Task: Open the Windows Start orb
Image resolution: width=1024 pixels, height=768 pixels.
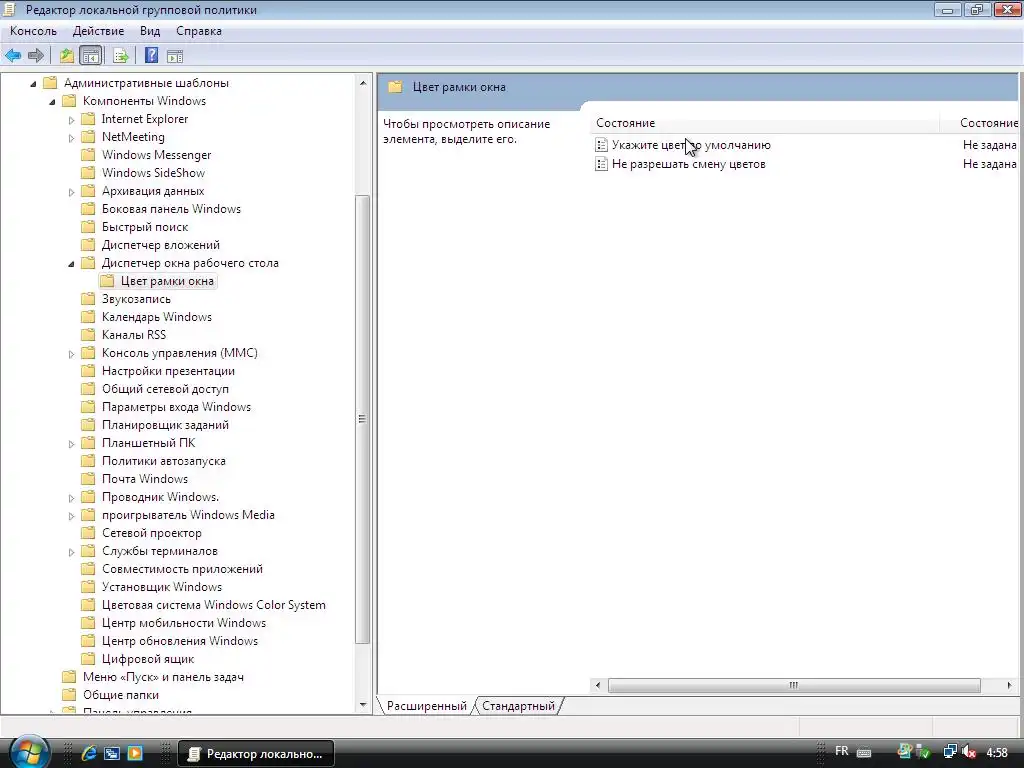Action: point(29,753)
